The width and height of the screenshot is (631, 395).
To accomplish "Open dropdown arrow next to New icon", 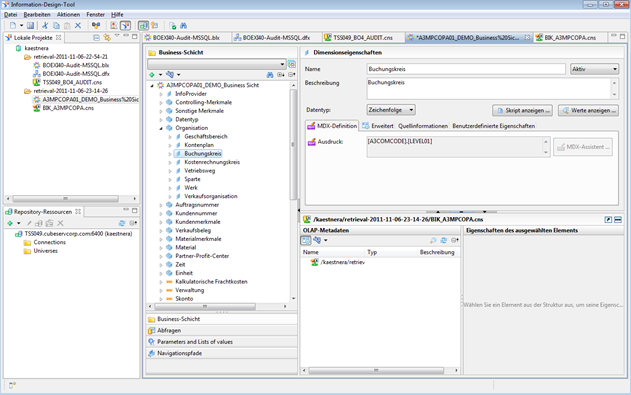I will tap(21, 26).
